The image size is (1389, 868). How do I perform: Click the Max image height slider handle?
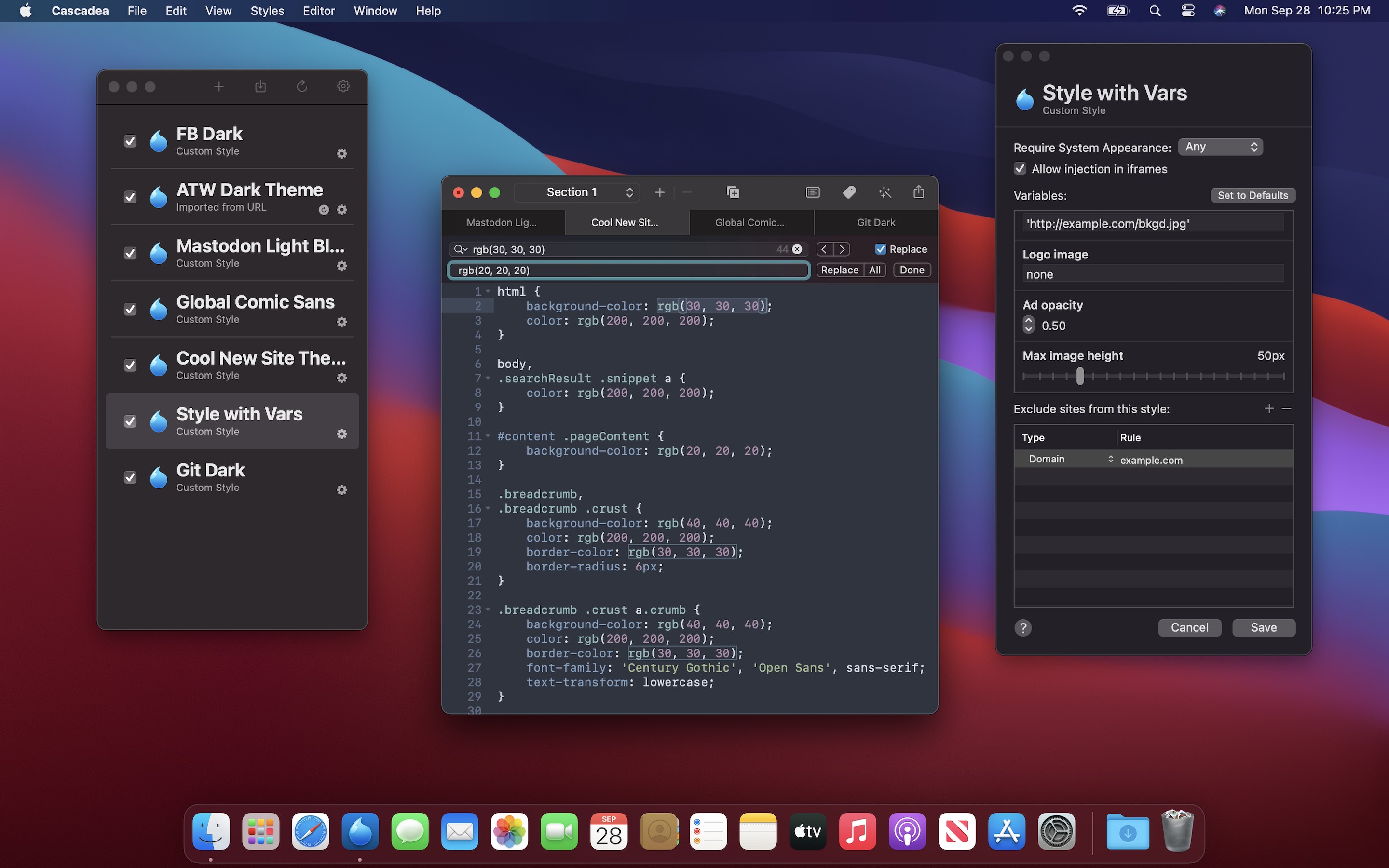[1080, 377]
